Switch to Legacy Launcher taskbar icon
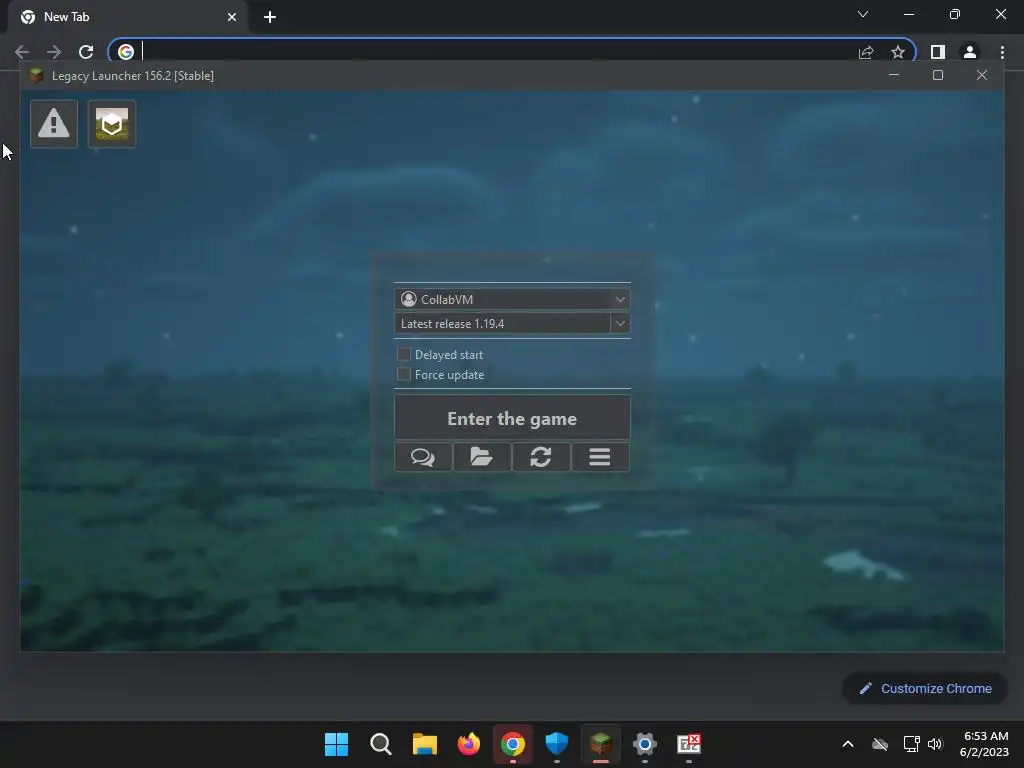Screen dimensions: 1024x768 pos(601,744)
